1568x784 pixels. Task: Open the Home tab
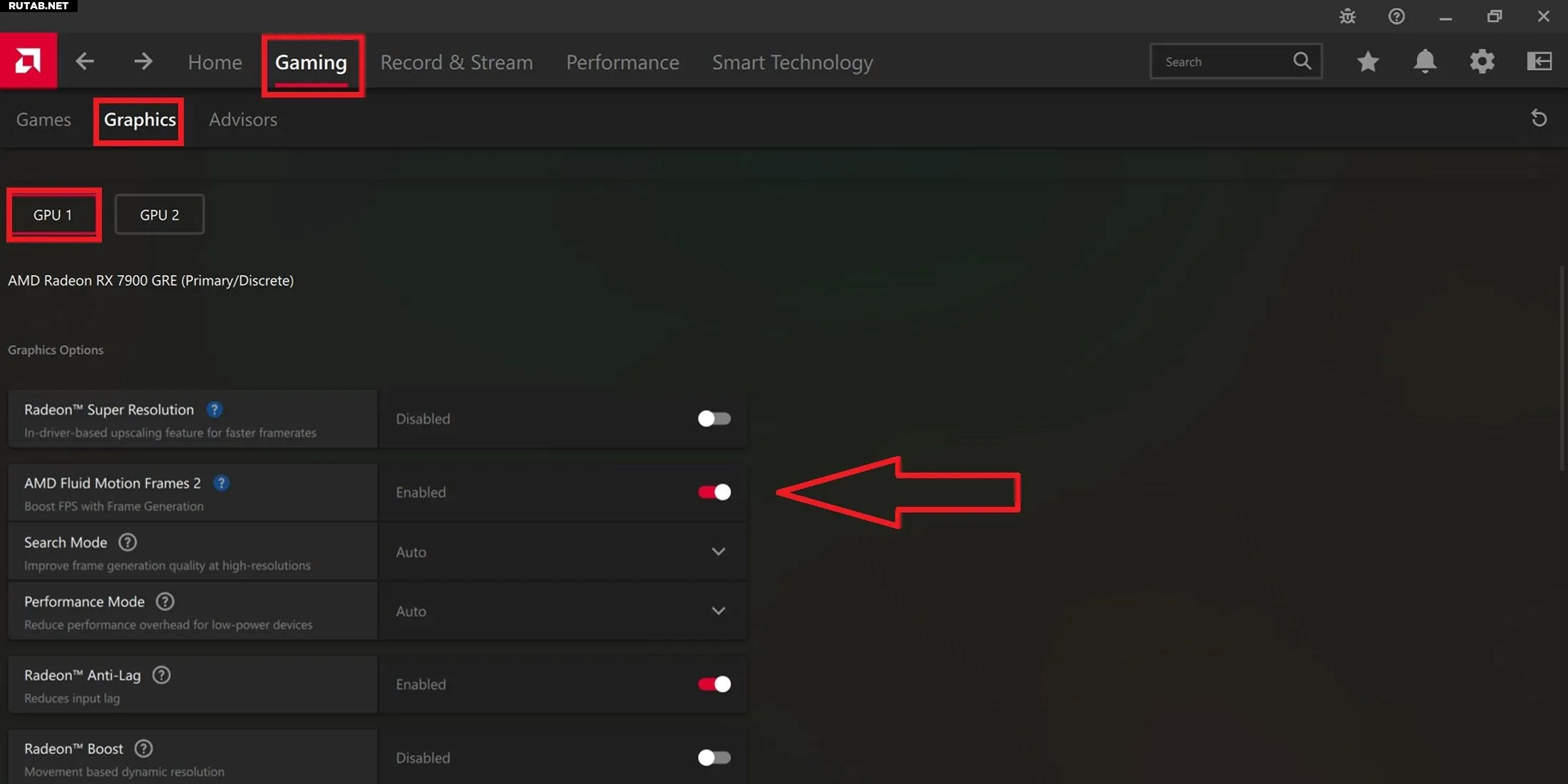click(x=215, y=62)
